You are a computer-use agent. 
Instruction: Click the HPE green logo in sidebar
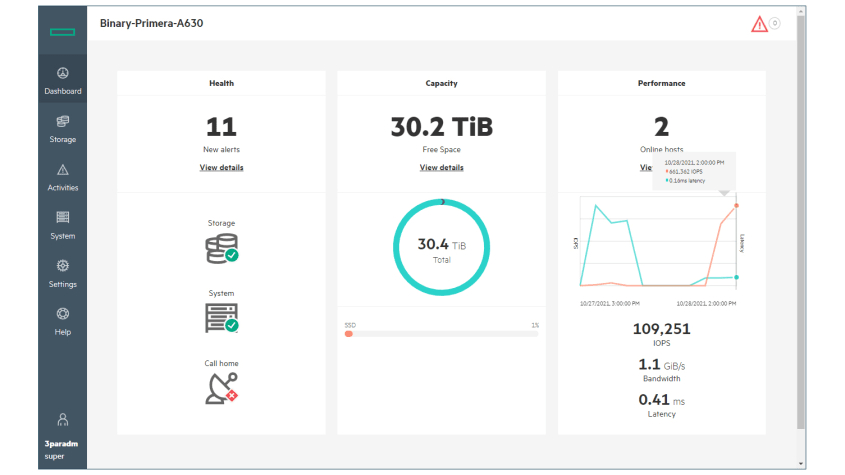tap(63, 32)
